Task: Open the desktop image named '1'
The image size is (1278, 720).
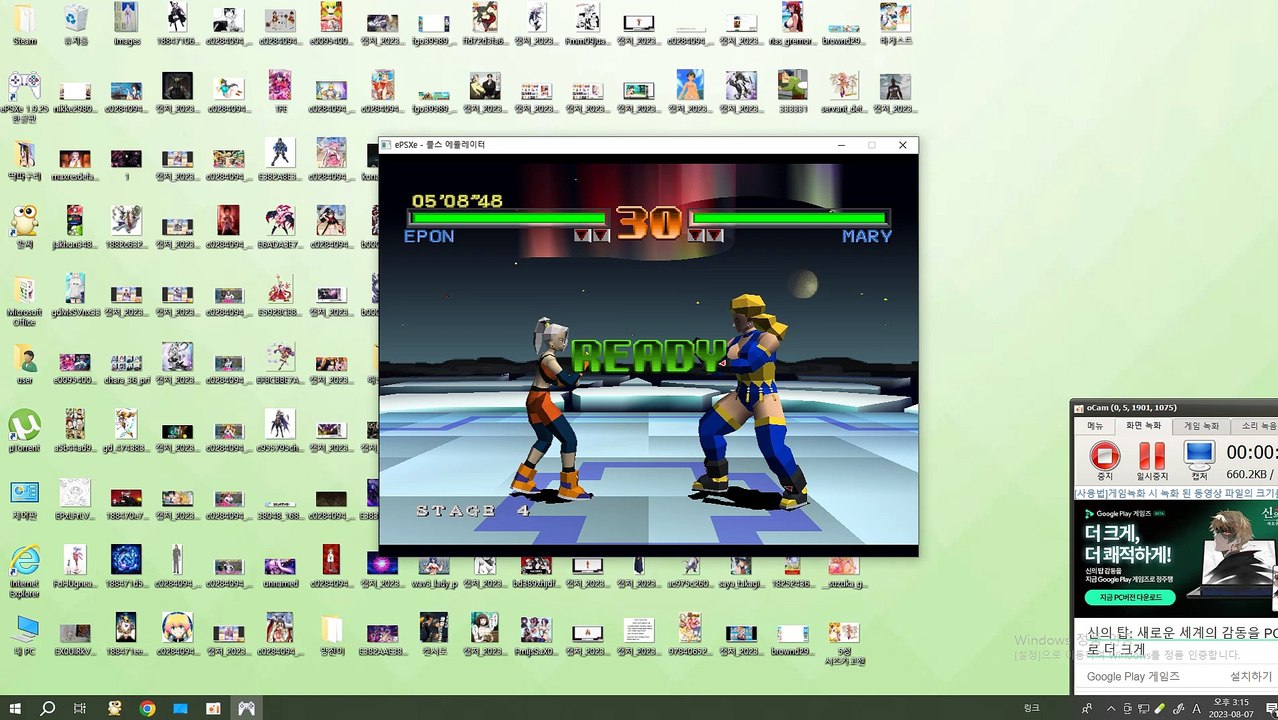Action: pyautogui.click(x=126, y=164)
